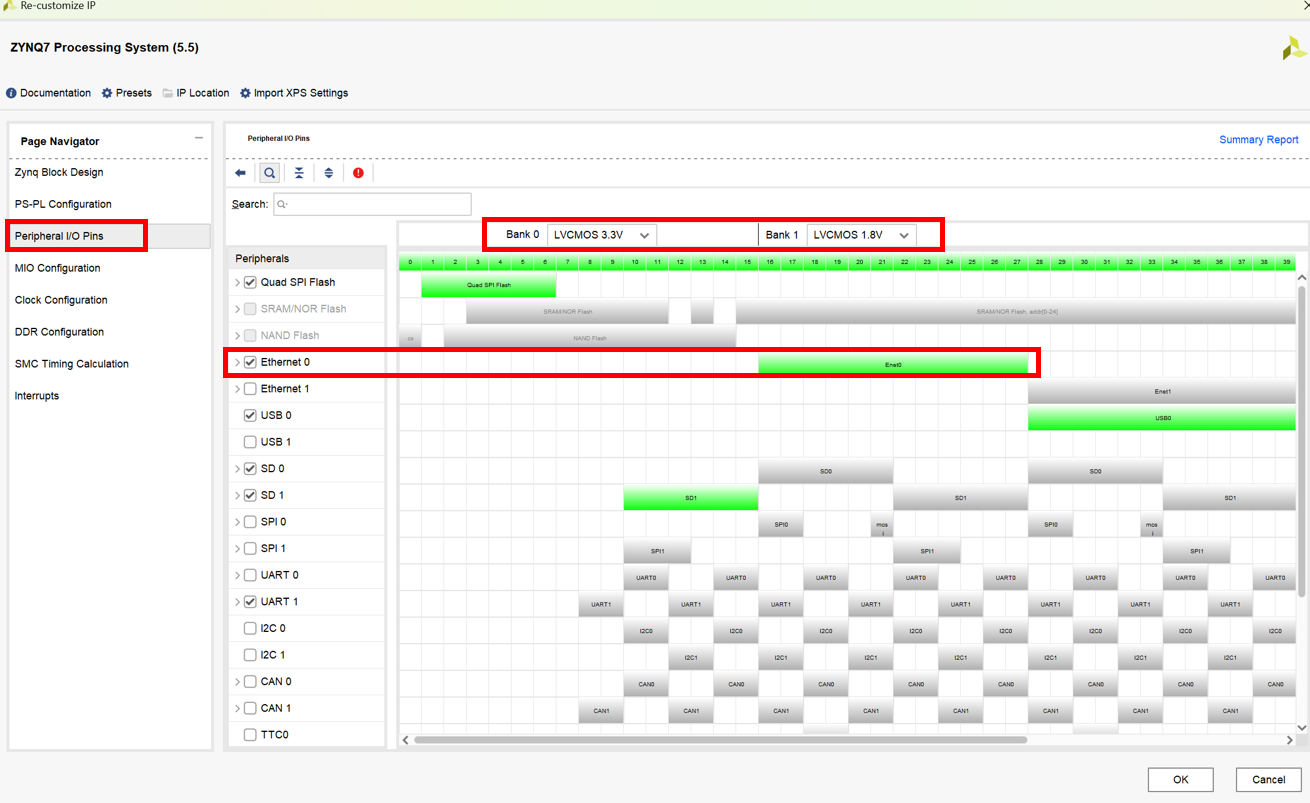The width and height of the screenshot is (1310, 803).
Task: Click the OK button
Action: (1180, 779)
